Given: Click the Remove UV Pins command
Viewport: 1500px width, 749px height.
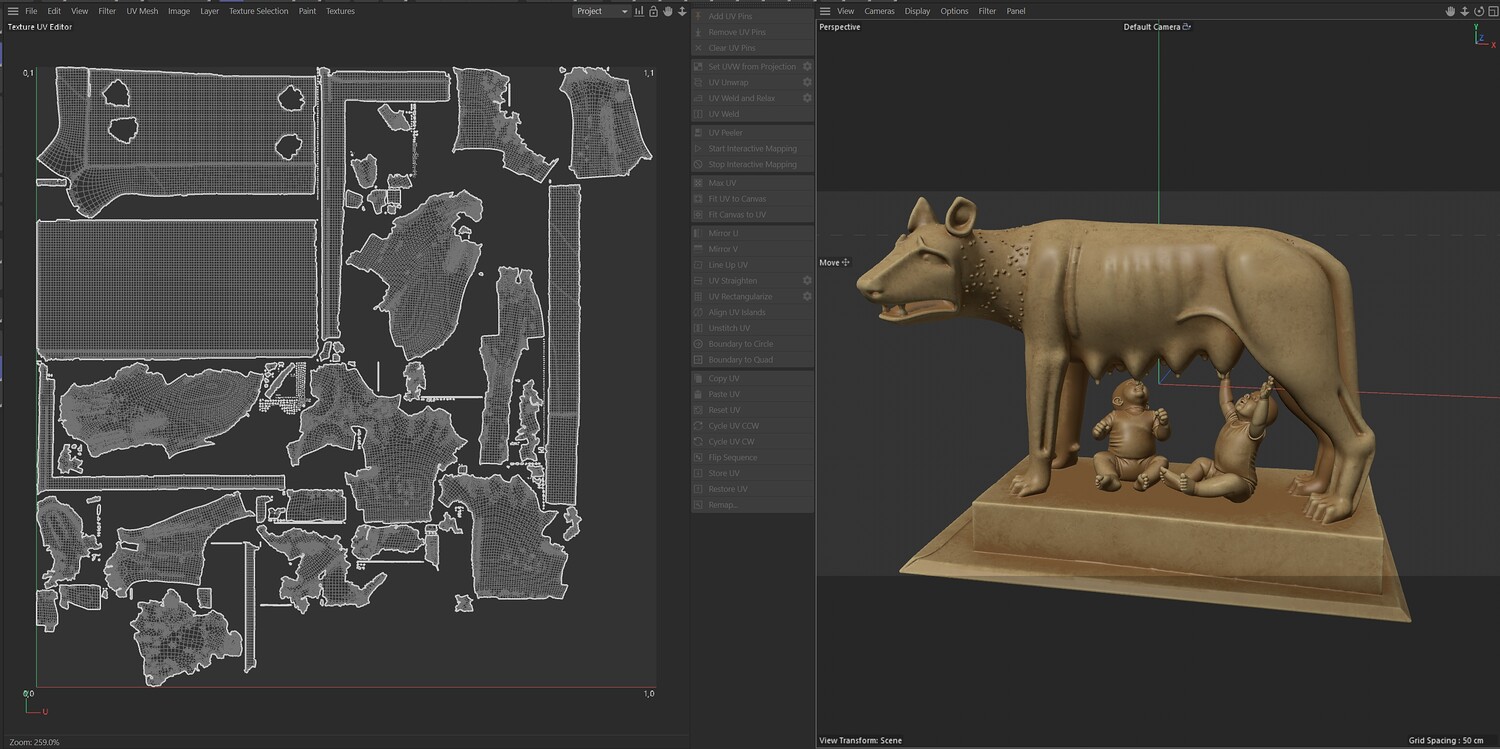Looking at the screenshot, I should tap(752, 32).
